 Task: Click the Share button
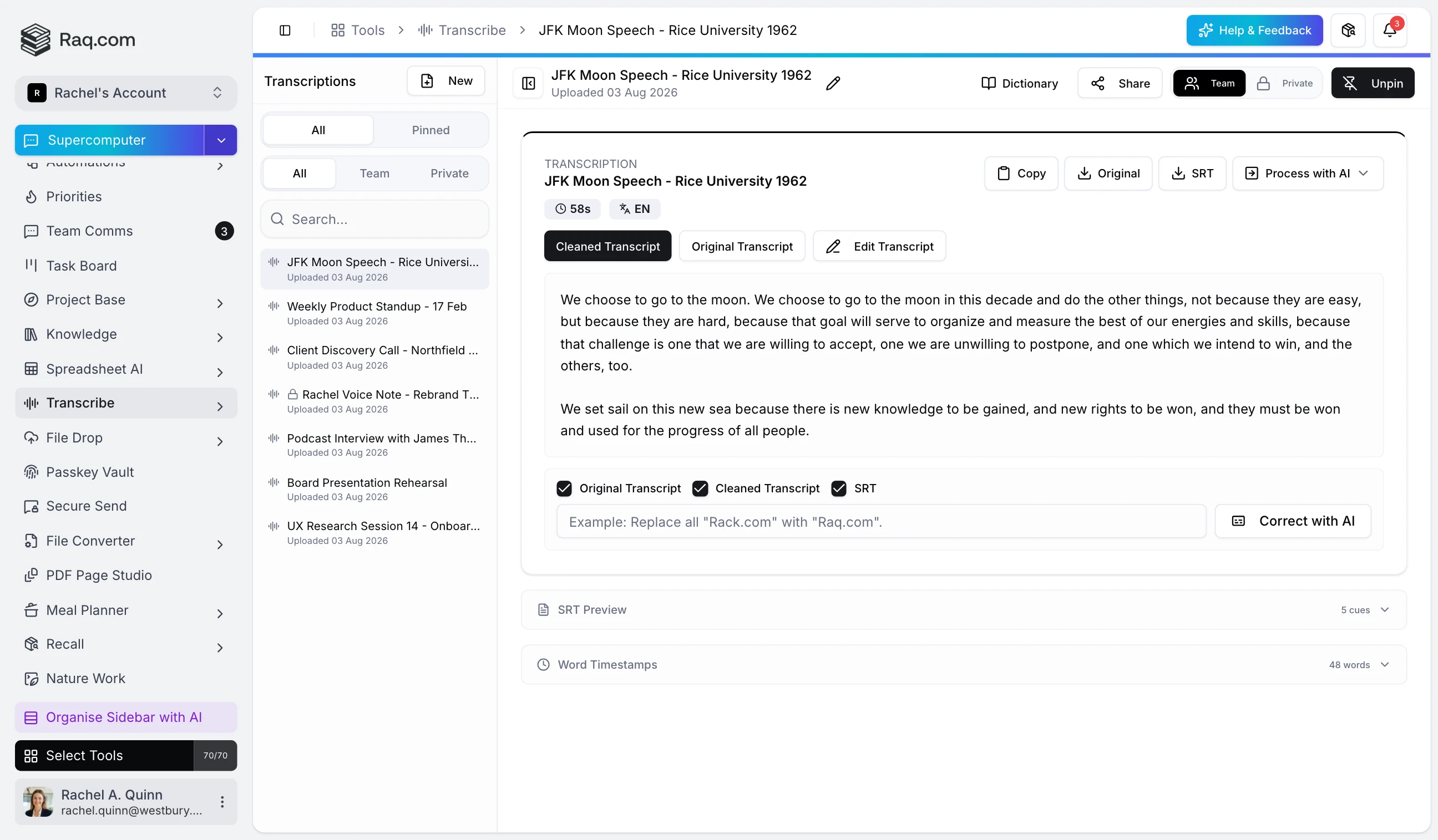click(x=1120, y=83)
